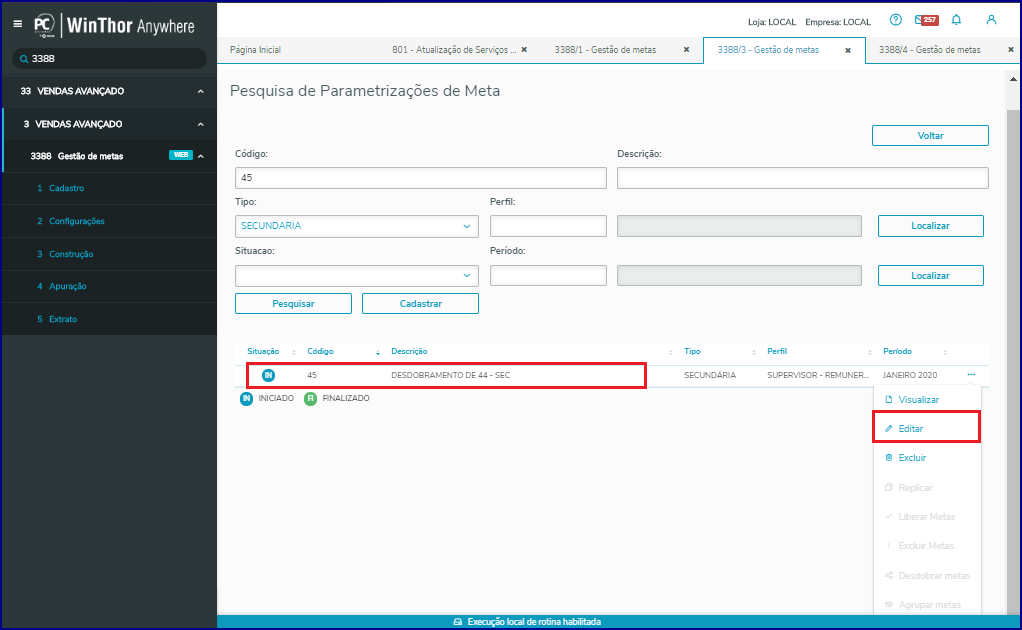Open Apuração in the sidebar

[x=68, y=286]
